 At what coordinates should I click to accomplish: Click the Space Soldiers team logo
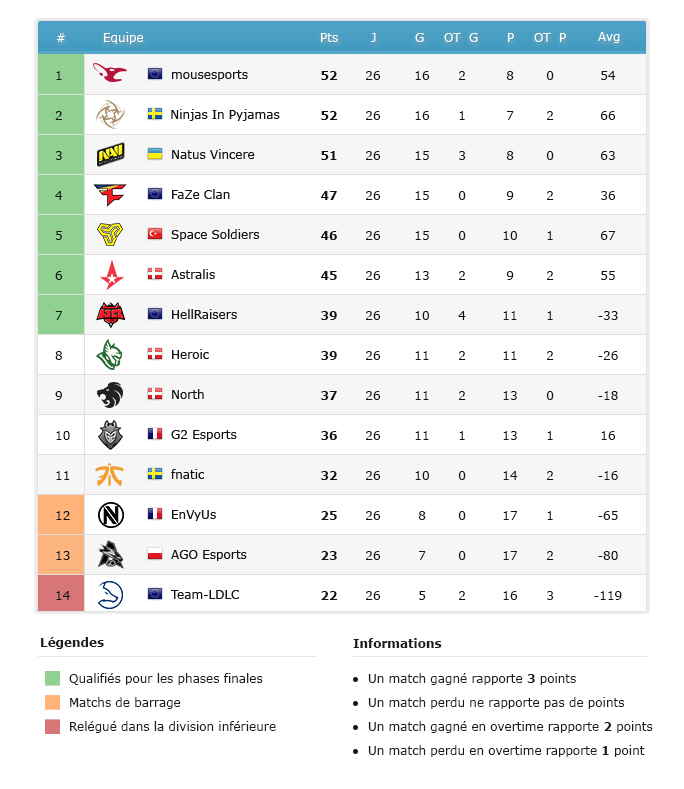click(110, 235)
